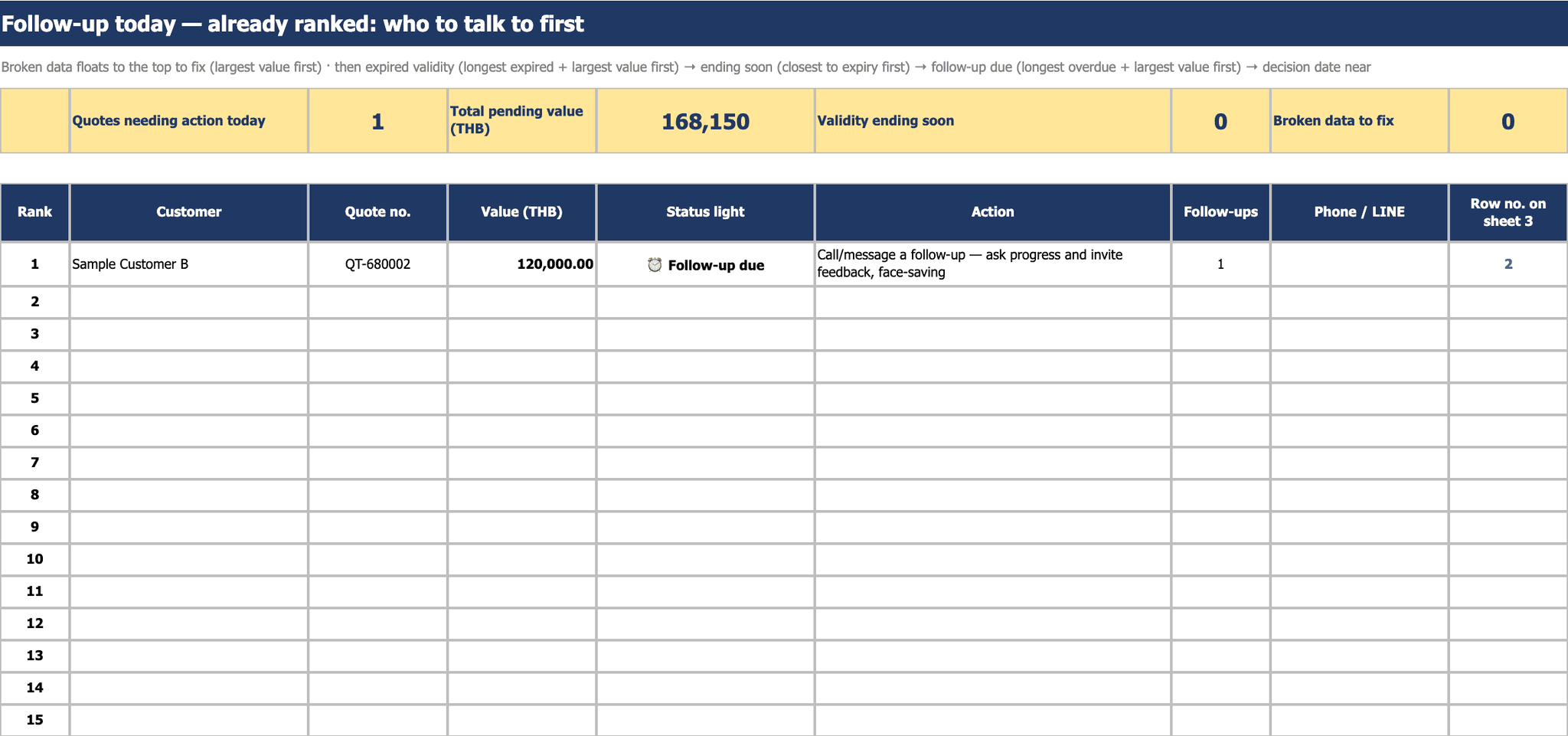Click the 'Status light' column header
Screen dimensions: 1568x736
[705, 212]
